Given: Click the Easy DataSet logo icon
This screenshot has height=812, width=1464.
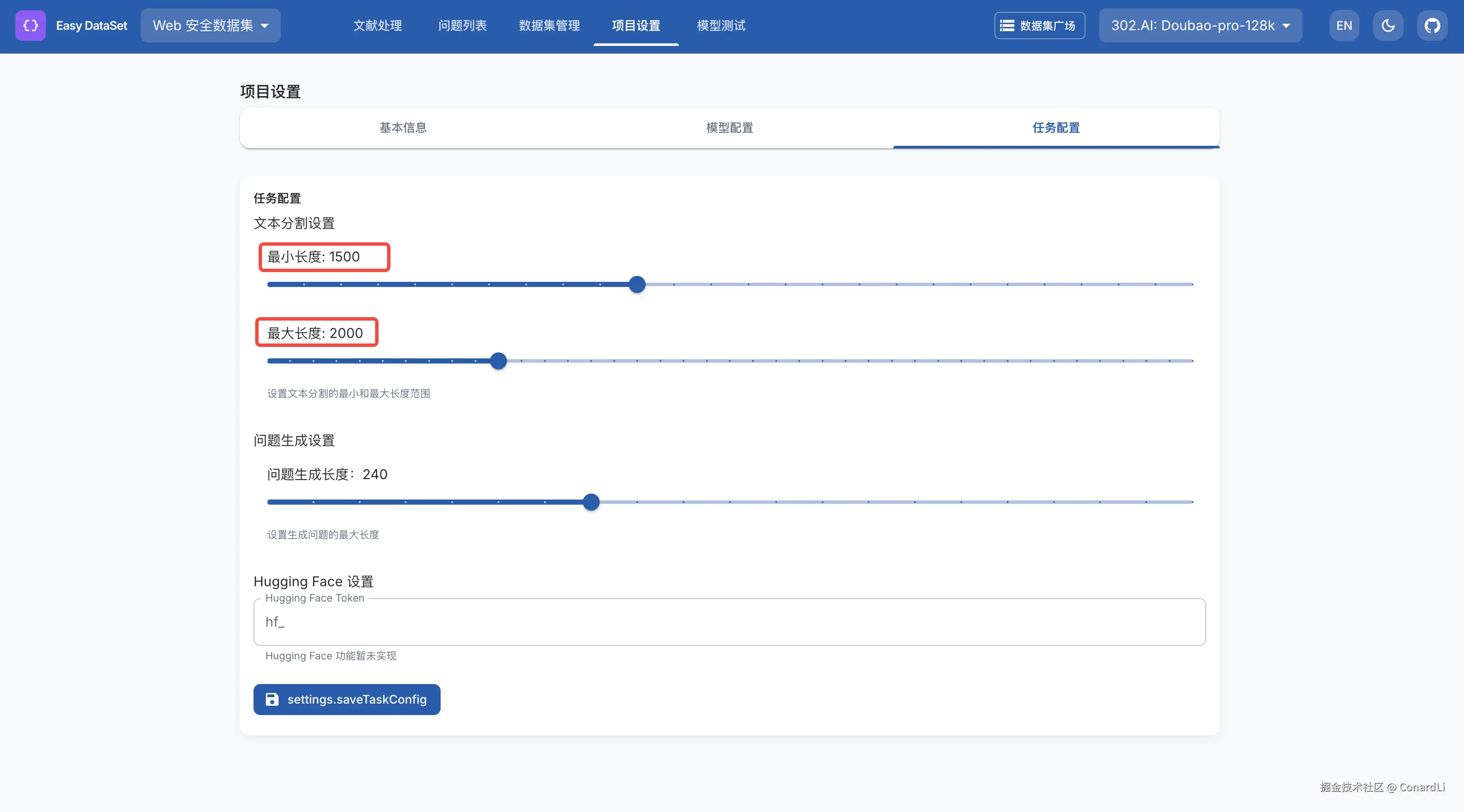Looking at the screenshot, I should [30, 26].
